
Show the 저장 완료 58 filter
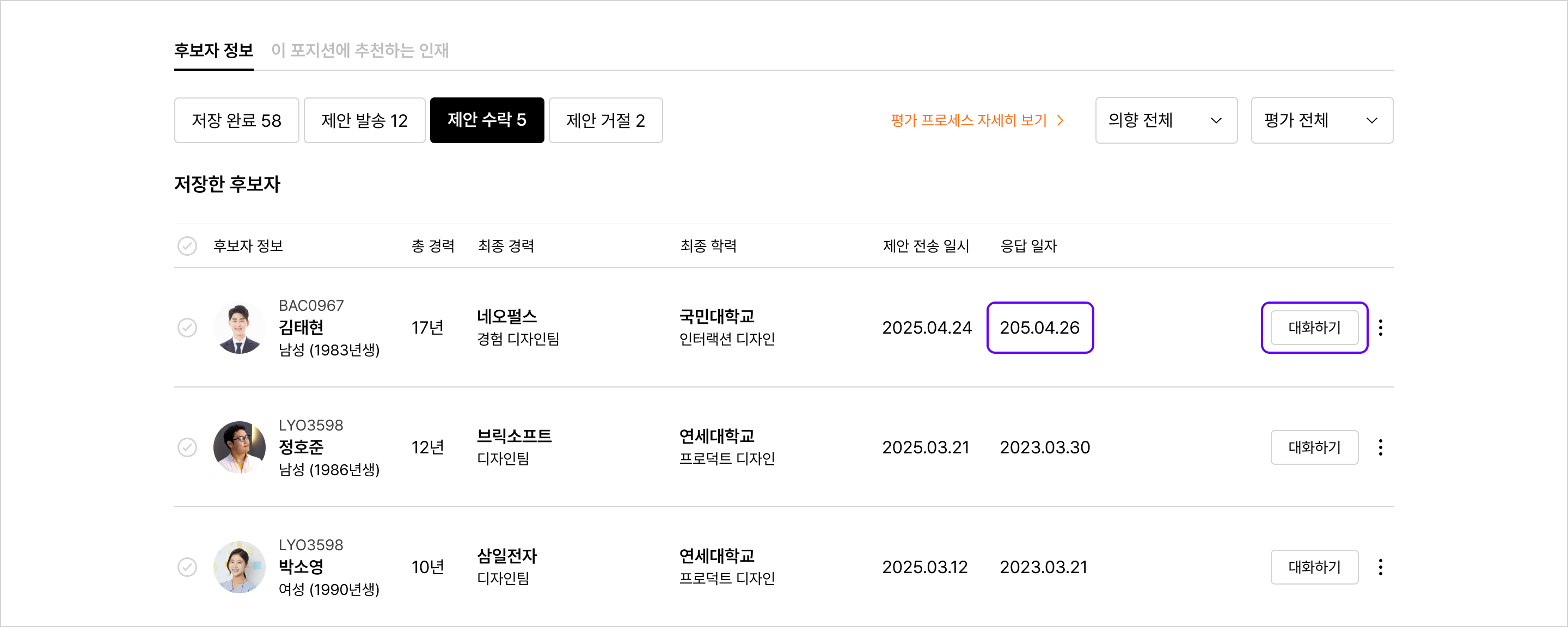pos(236,120)
